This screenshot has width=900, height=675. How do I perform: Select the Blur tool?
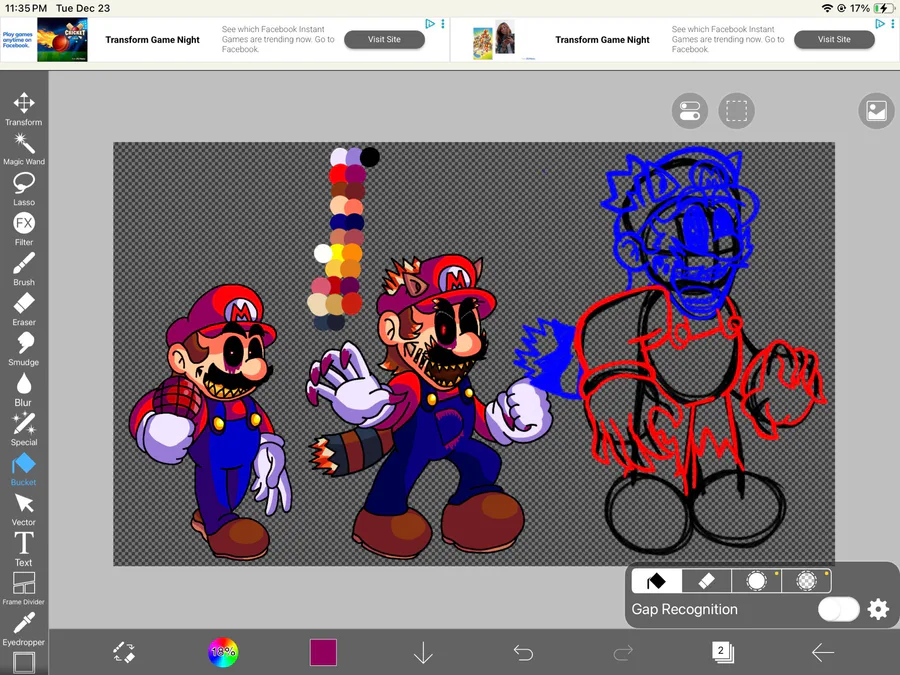click(24, 390)
